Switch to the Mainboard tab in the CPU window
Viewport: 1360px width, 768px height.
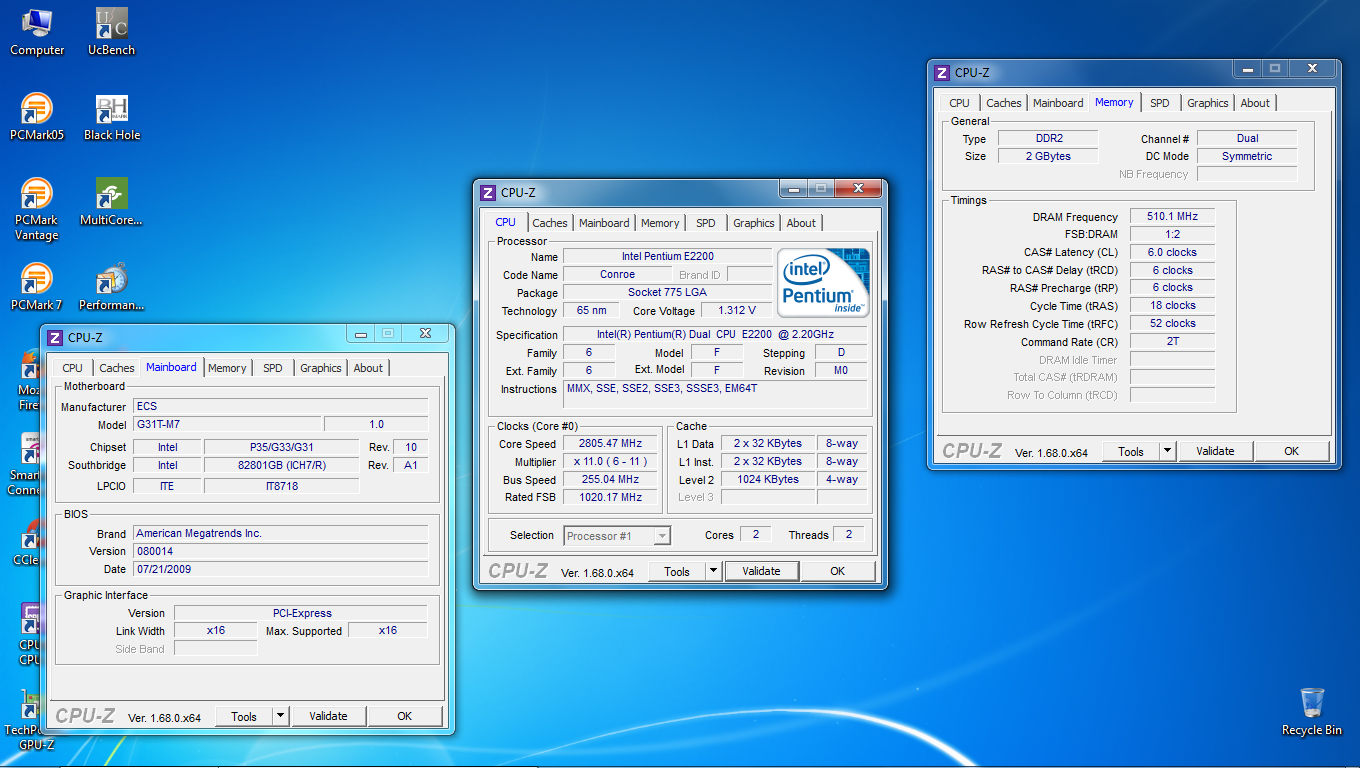click(x=605, y=223)
